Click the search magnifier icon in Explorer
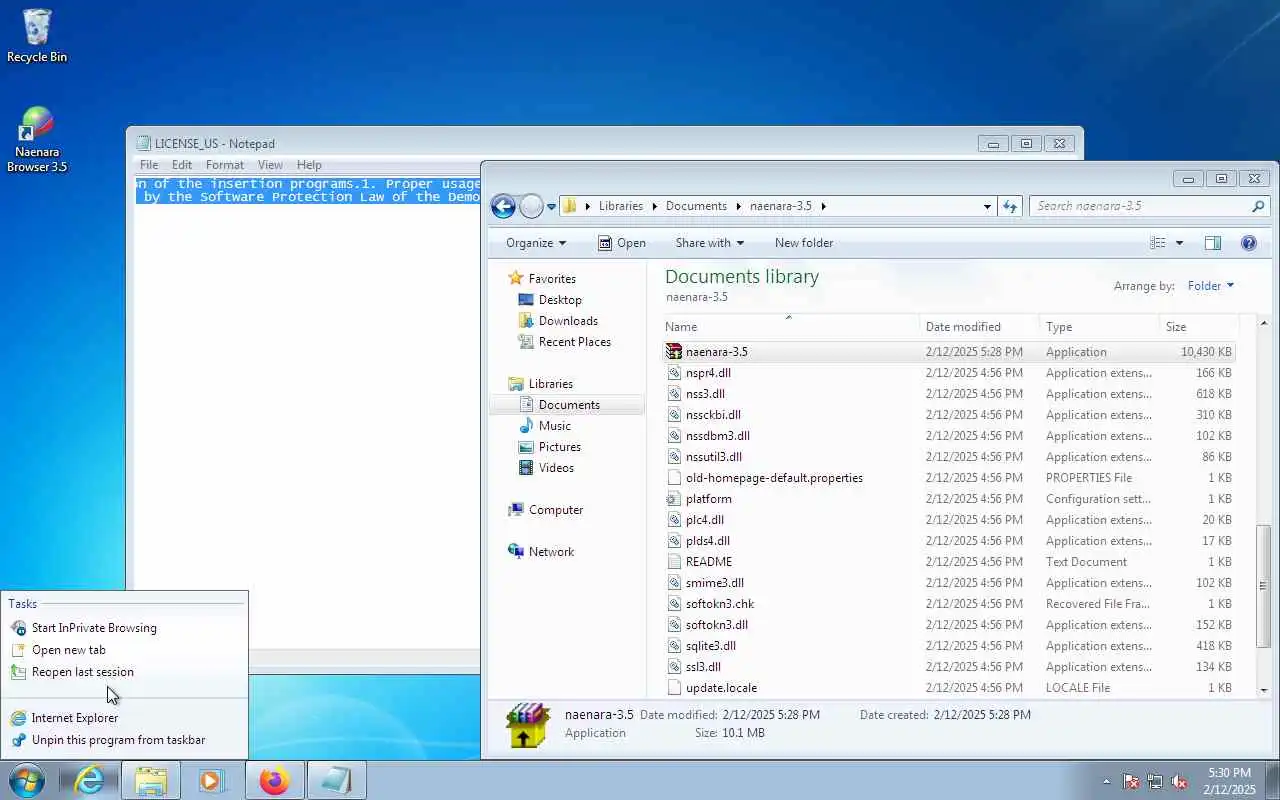1280x800 pixels. click(1258, 206)
